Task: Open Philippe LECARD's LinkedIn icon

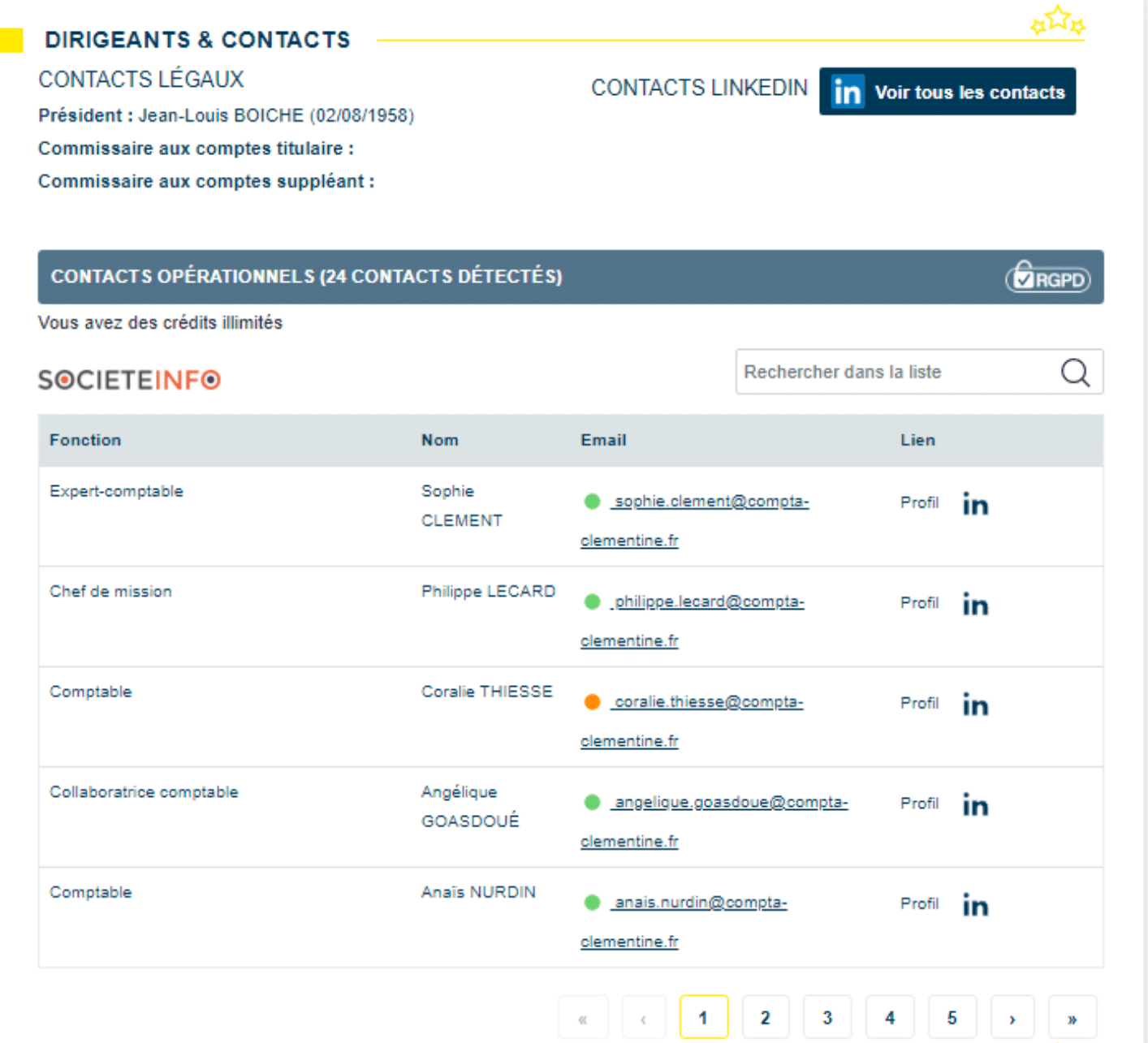Action: coord(974,605)
